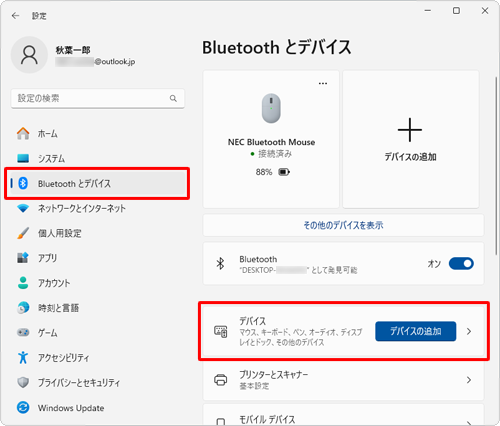Viewport: 500px width, 426px height.
Task: Click the Bluetooth sidebar icon
Action: click(x=23, y=183)
